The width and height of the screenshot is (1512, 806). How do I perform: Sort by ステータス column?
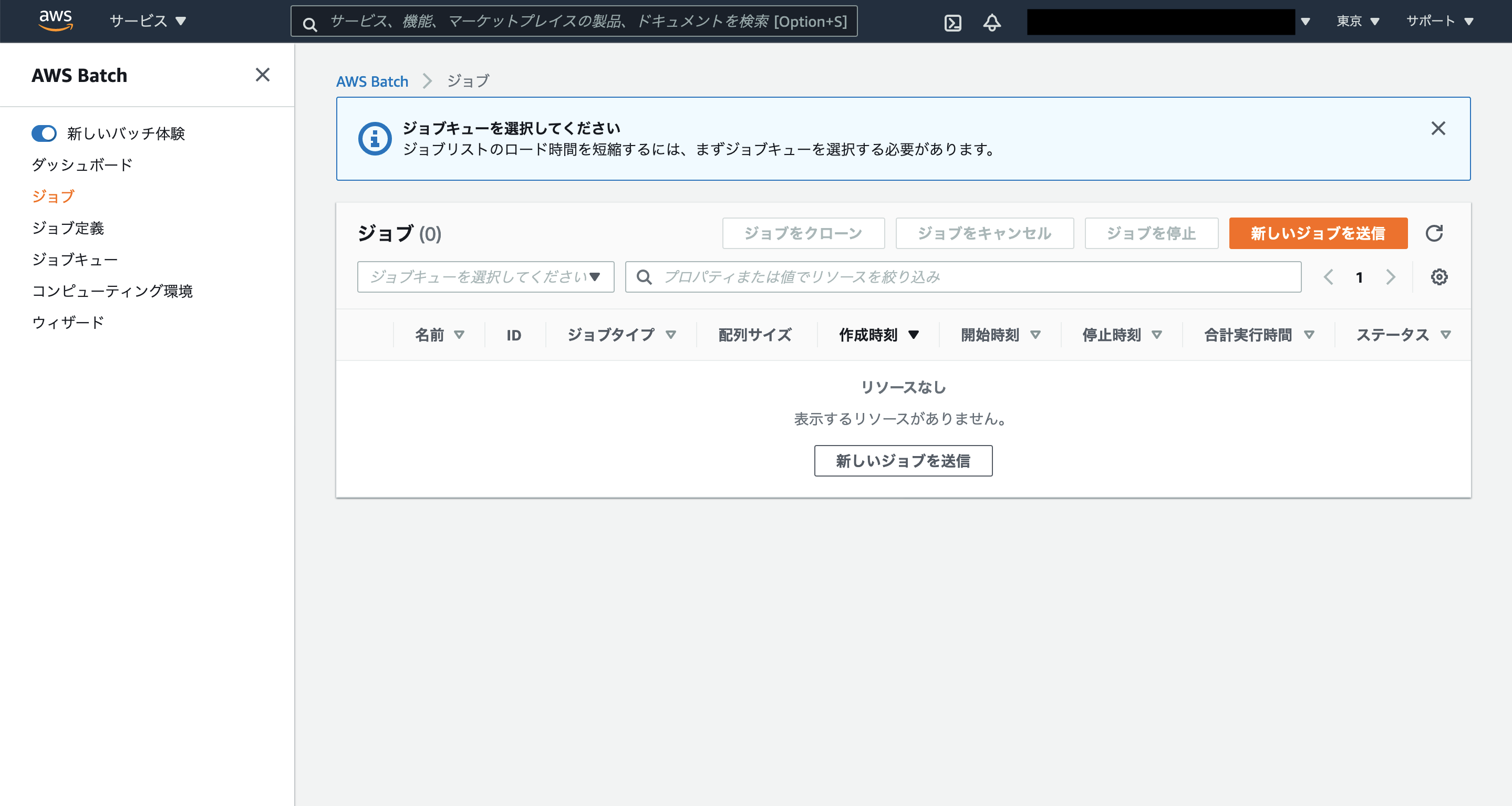pyautogui.click(x=1403, y=335)
